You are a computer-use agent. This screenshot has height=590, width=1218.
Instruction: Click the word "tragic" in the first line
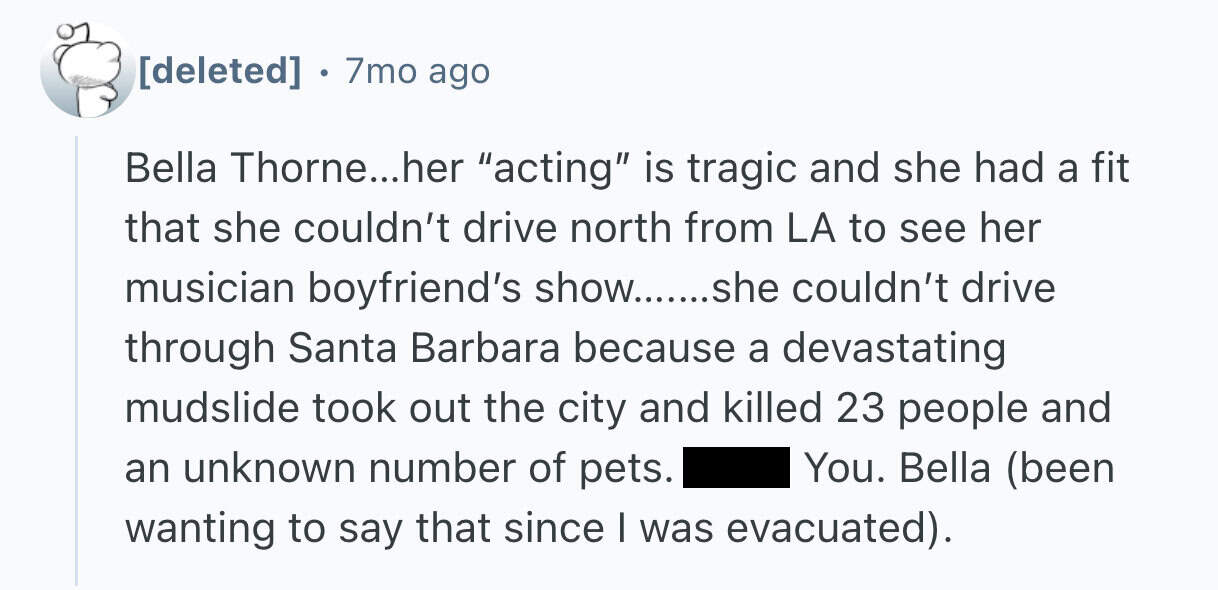[x=729, y=169]
